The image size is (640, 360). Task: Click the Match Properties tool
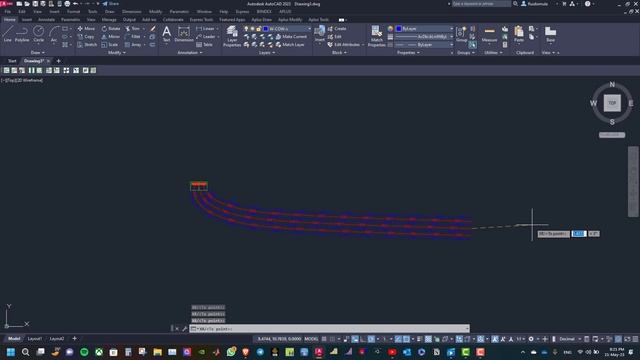[x=376, y=36]
